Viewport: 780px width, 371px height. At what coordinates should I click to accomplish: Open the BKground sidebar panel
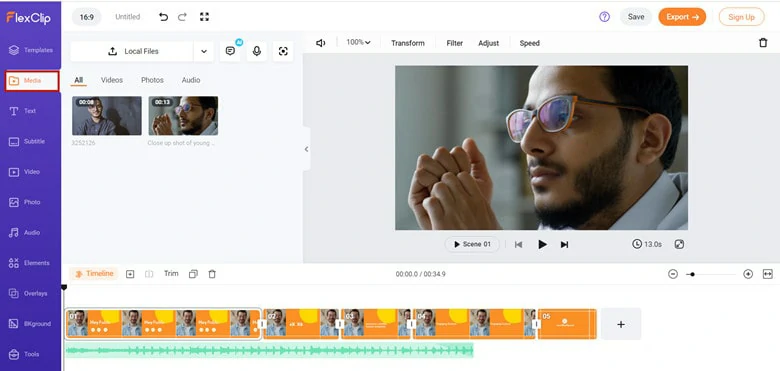[30, 324]
